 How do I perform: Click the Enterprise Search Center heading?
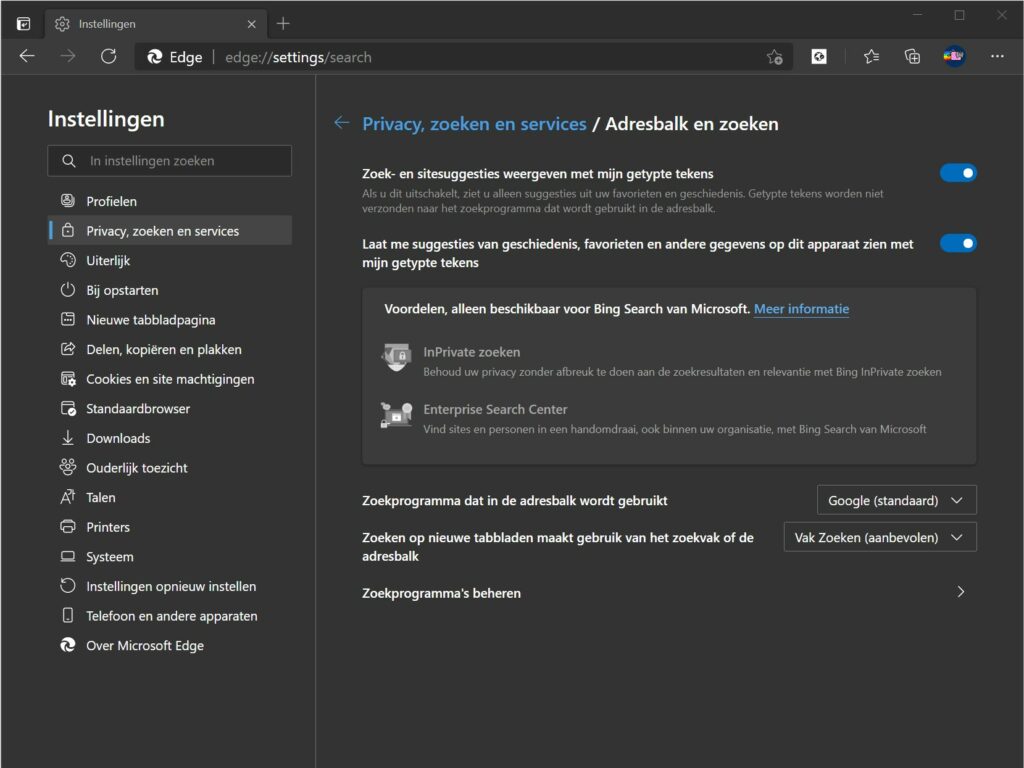pyautogui.click(x=495, y=409)
